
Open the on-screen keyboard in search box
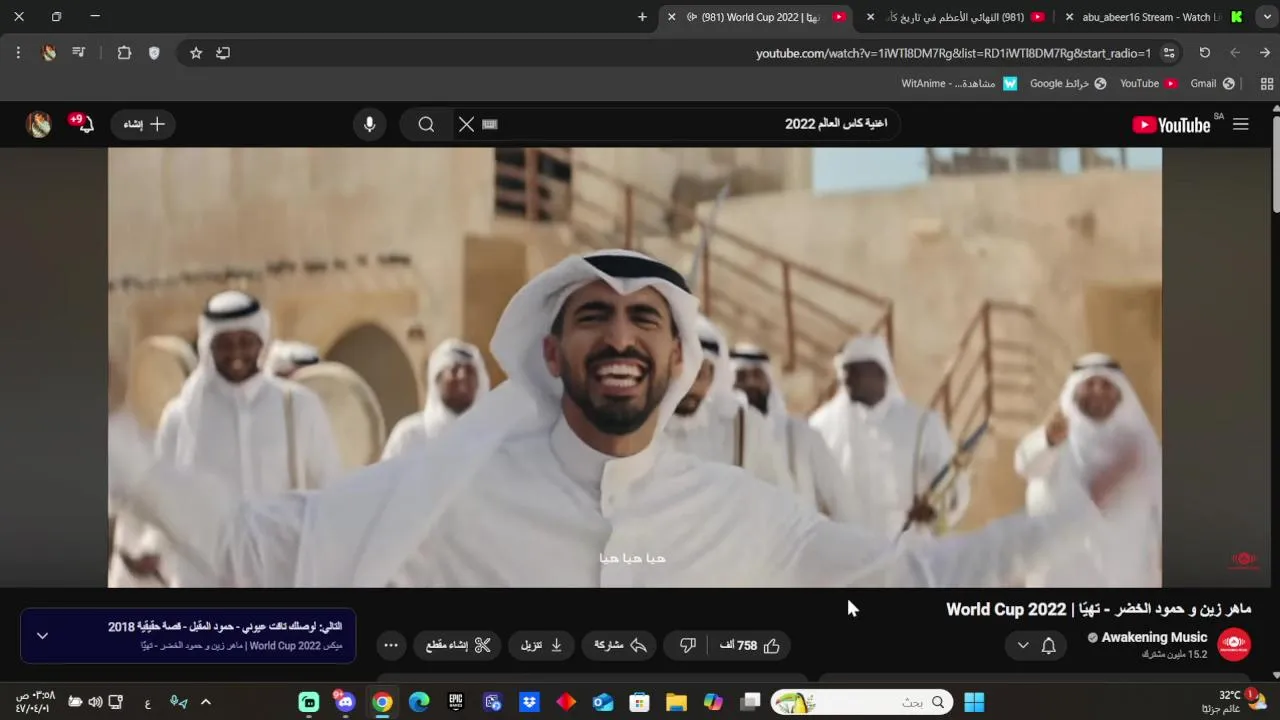click(490, 124)
